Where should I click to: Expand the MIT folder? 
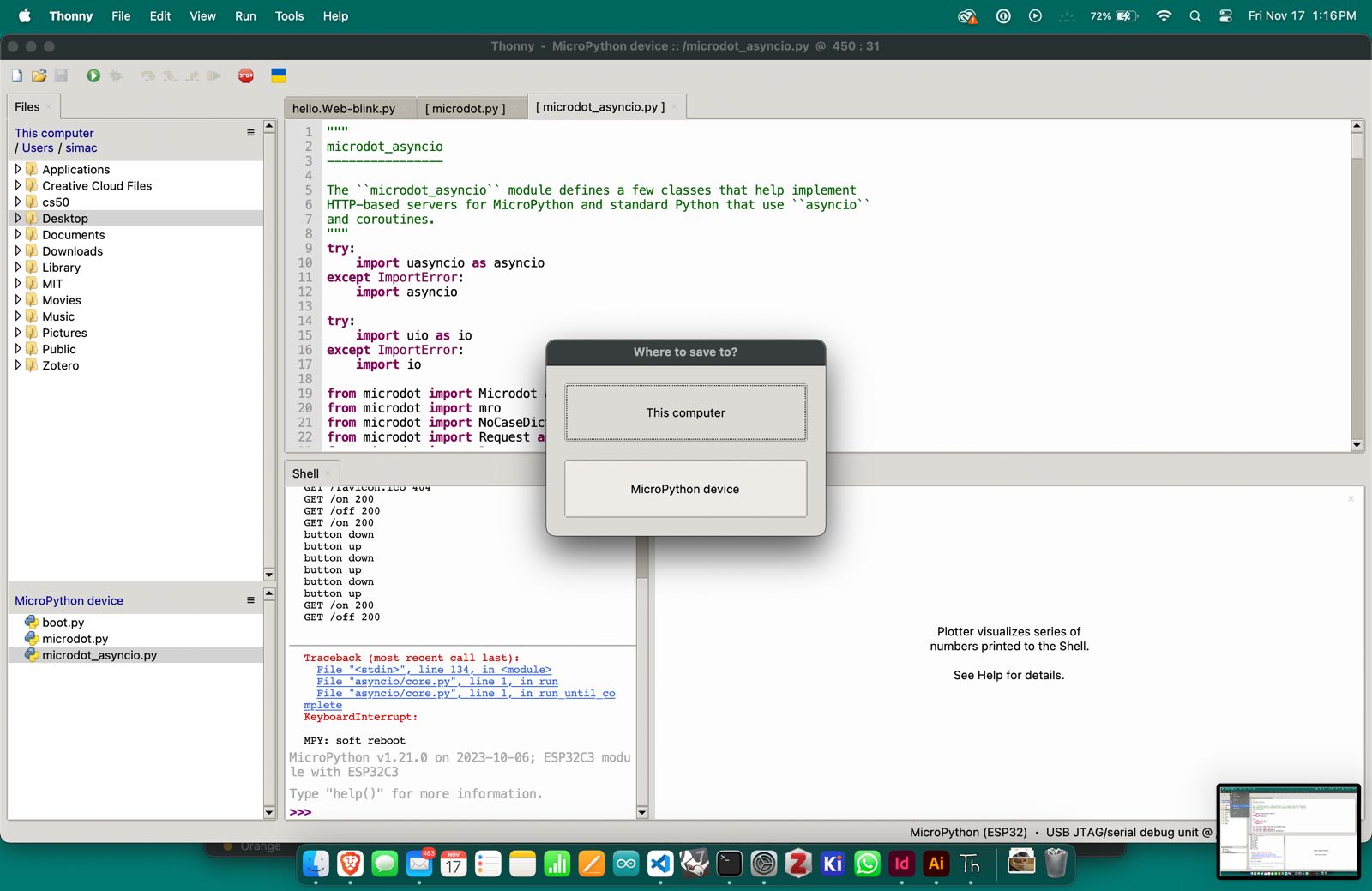tap(18, 284)
